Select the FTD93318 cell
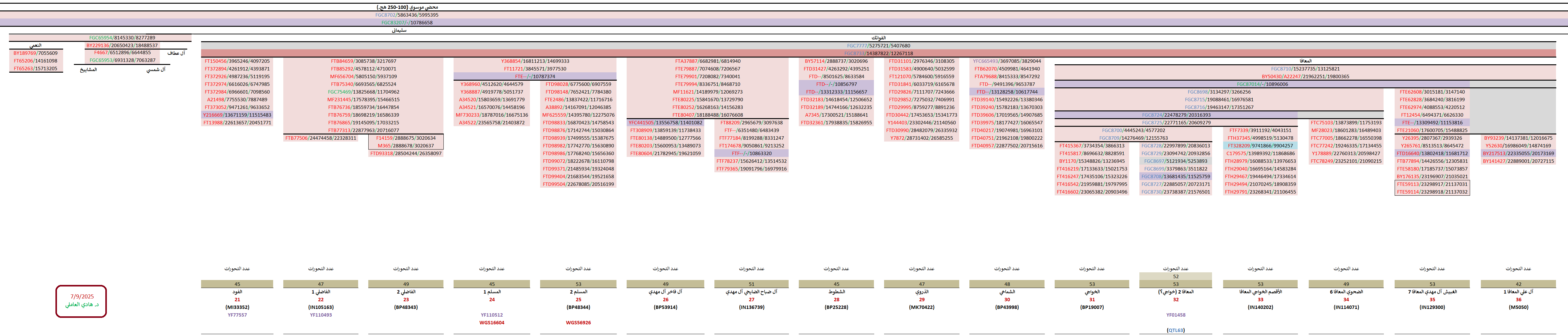The height and width of the screenshot is (336, 1568). [405, 154]
